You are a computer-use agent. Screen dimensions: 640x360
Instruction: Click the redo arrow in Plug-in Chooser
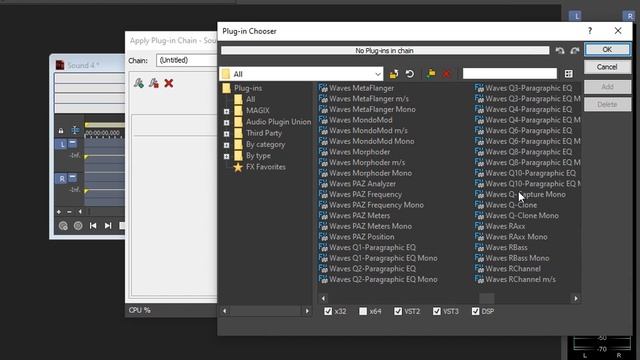[x=575, y=51]
